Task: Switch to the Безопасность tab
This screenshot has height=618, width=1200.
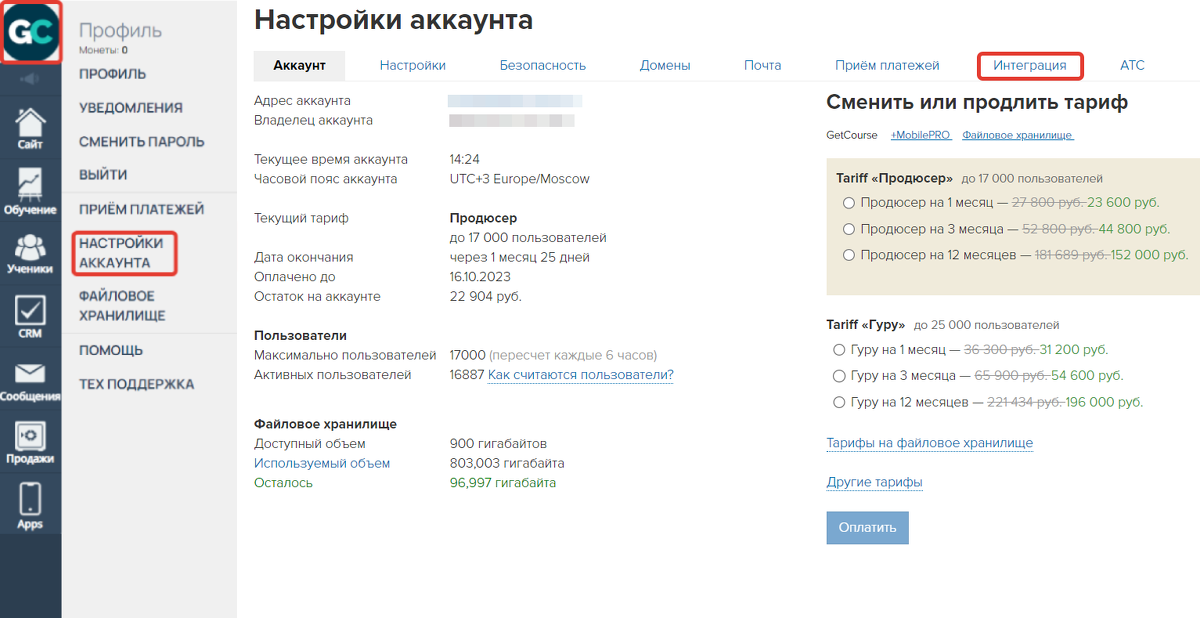Action: (543, 65)
